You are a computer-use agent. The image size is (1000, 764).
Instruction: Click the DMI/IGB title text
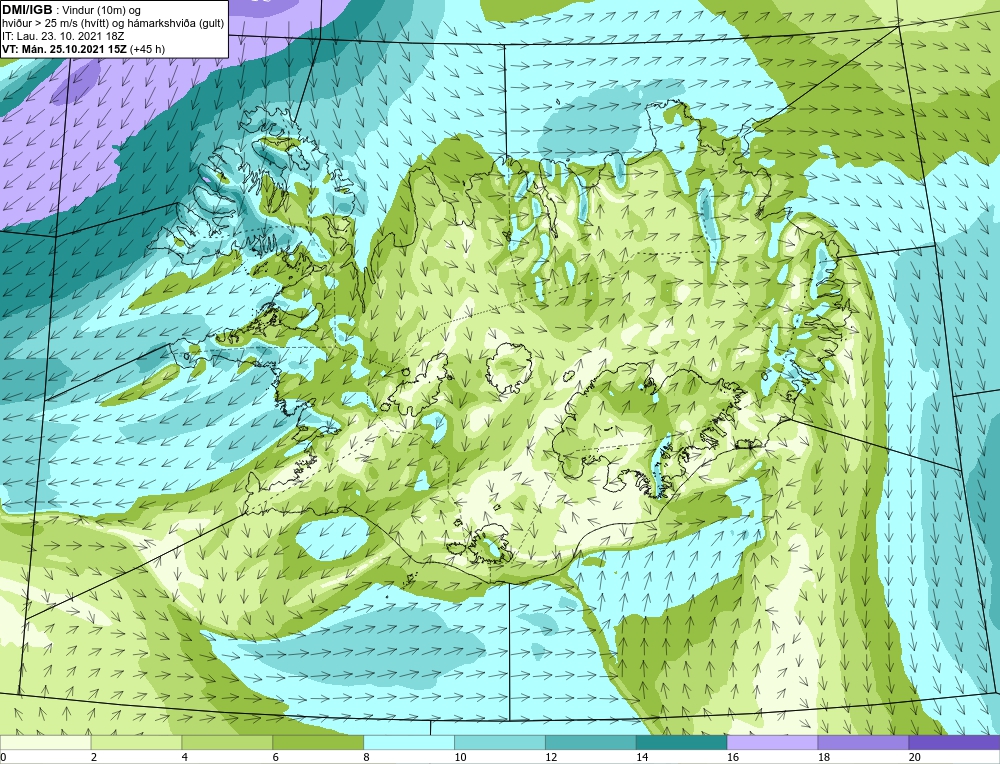(x=27, y=10)
